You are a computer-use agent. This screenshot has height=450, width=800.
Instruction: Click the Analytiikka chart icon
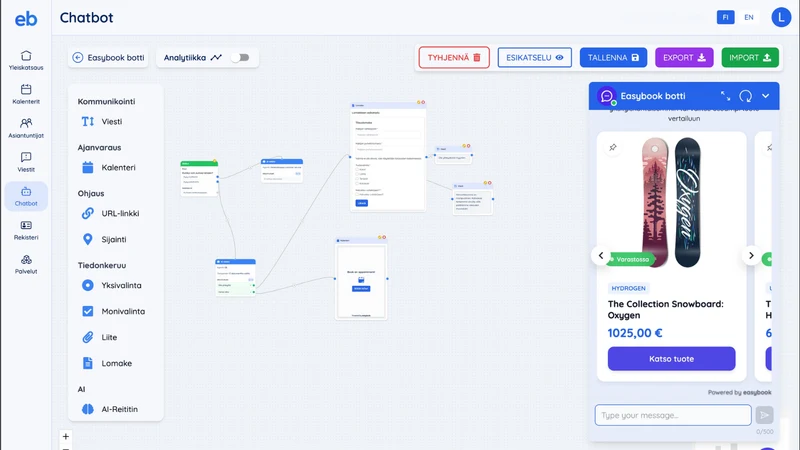[x=216, y=58]
